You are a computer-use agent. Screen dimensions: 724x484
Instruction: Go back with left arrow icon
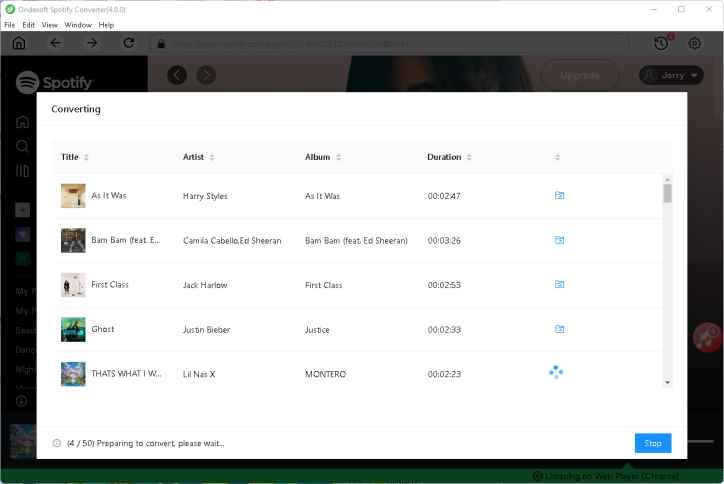coord(55,43)
